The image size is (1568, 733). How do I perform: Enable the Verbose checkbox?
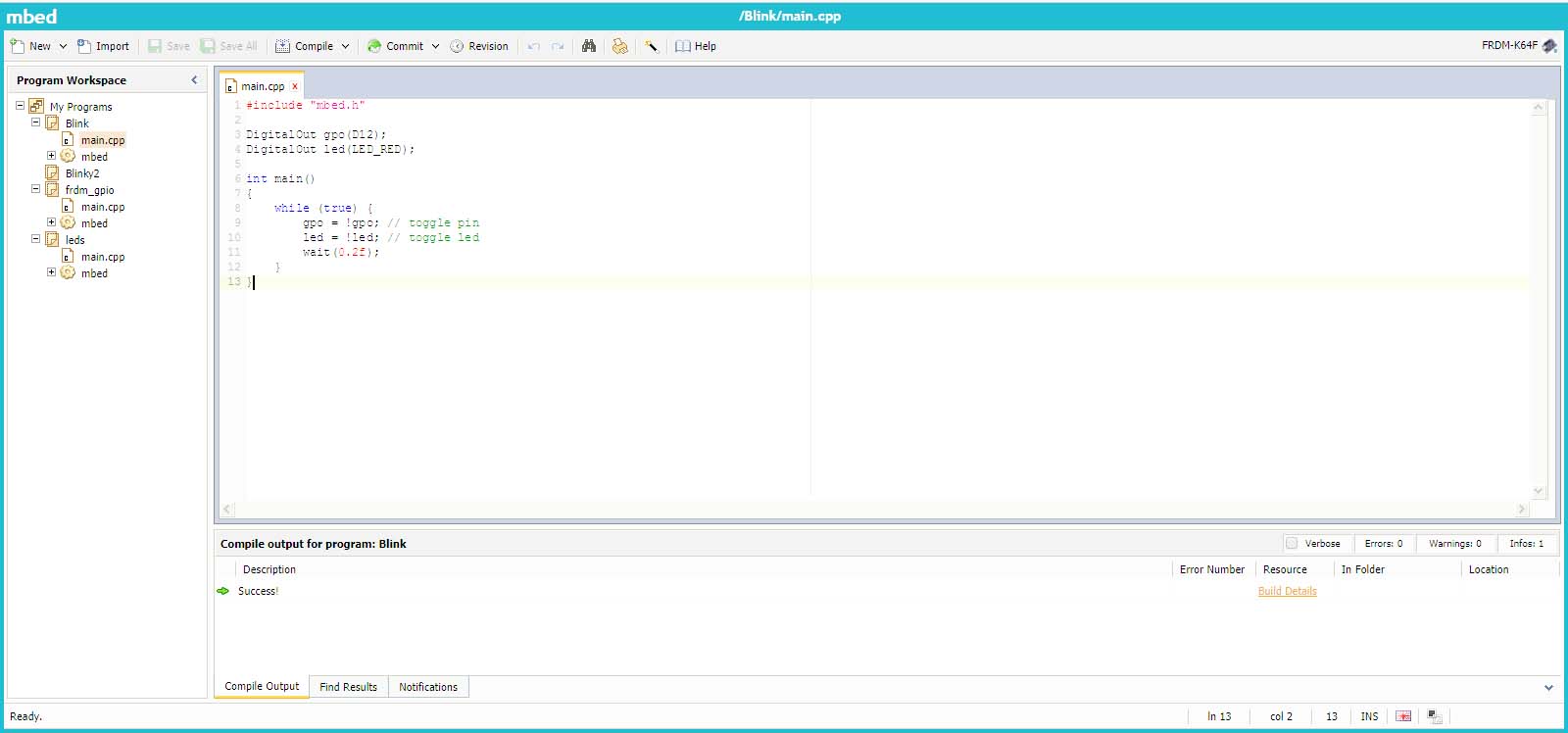1292,543
